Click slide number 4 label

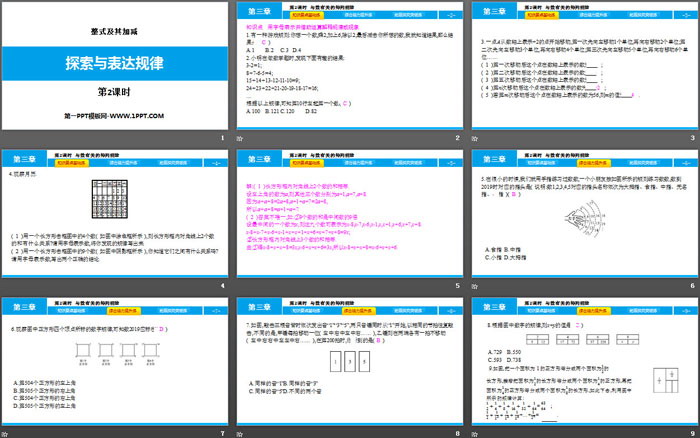(222, 286)
